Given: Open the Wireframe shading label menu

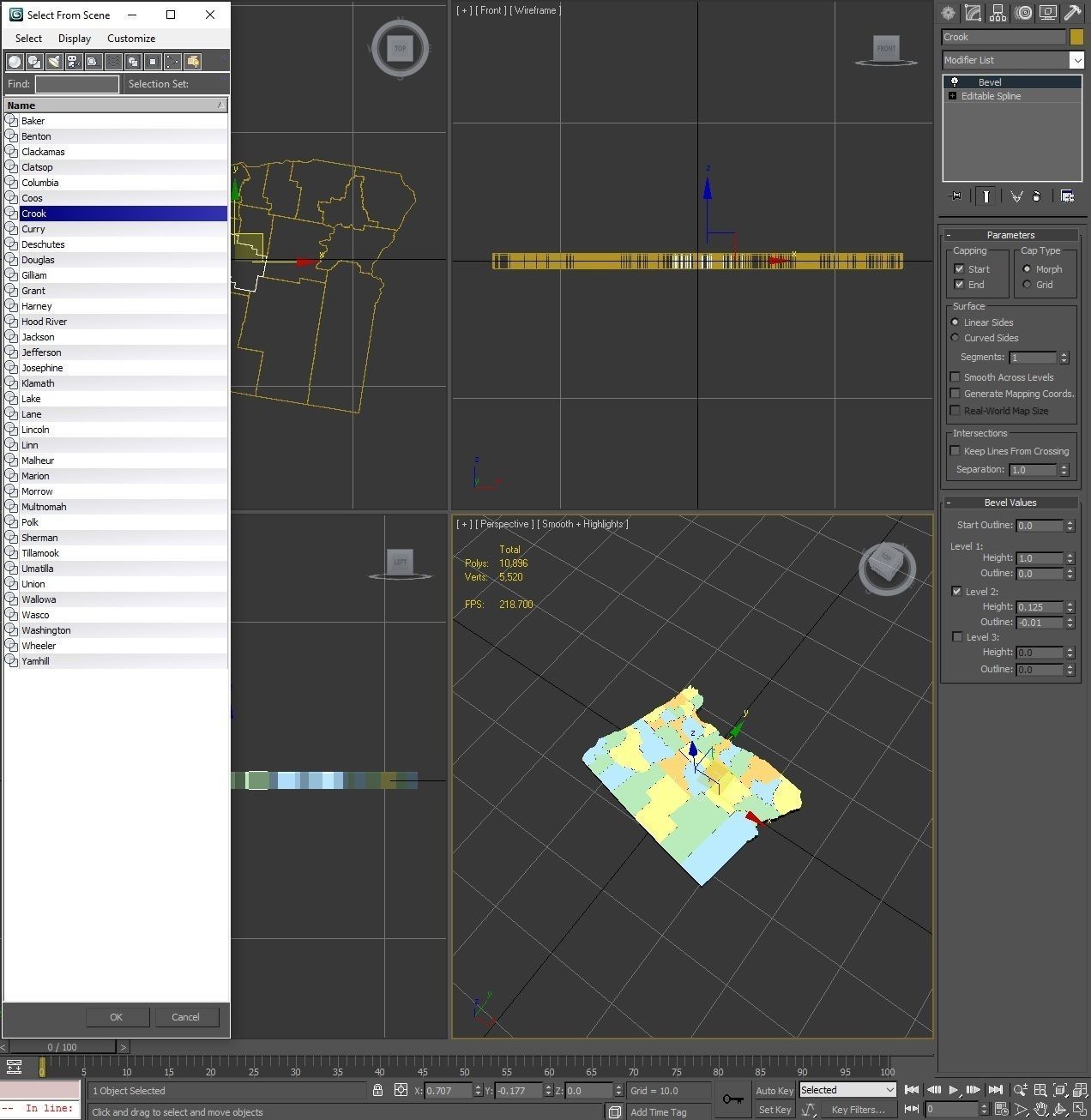Looking at the screenshot, I should [x=537, y=10].
